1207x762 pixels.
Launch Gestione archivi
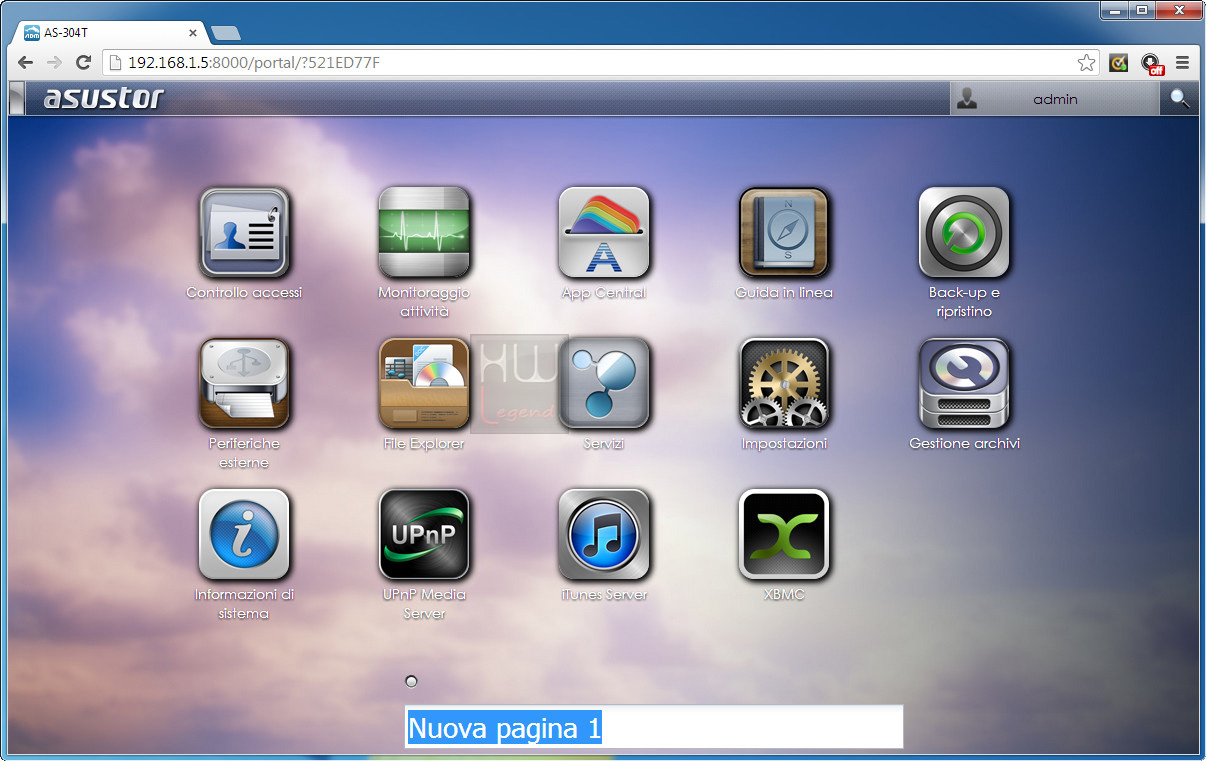coord(964,383)
